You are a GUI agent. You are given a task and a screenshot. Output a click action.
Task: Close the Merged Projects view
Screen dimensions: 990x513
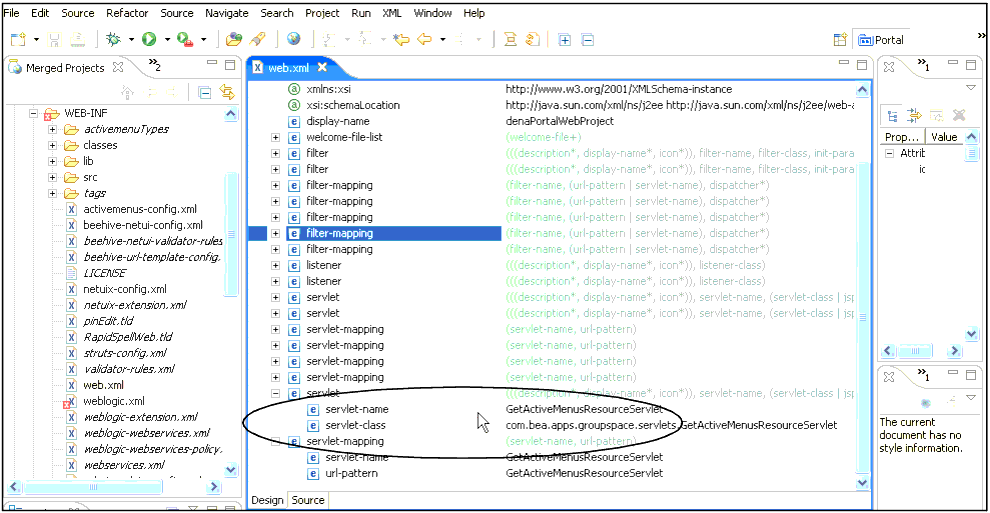click(118, 66)
